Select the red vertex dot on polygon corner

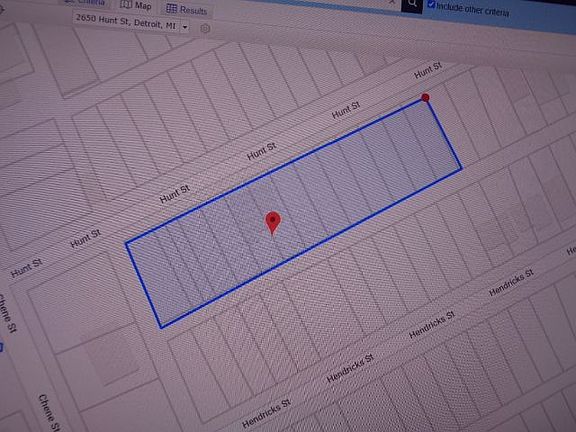pos(425,97)
